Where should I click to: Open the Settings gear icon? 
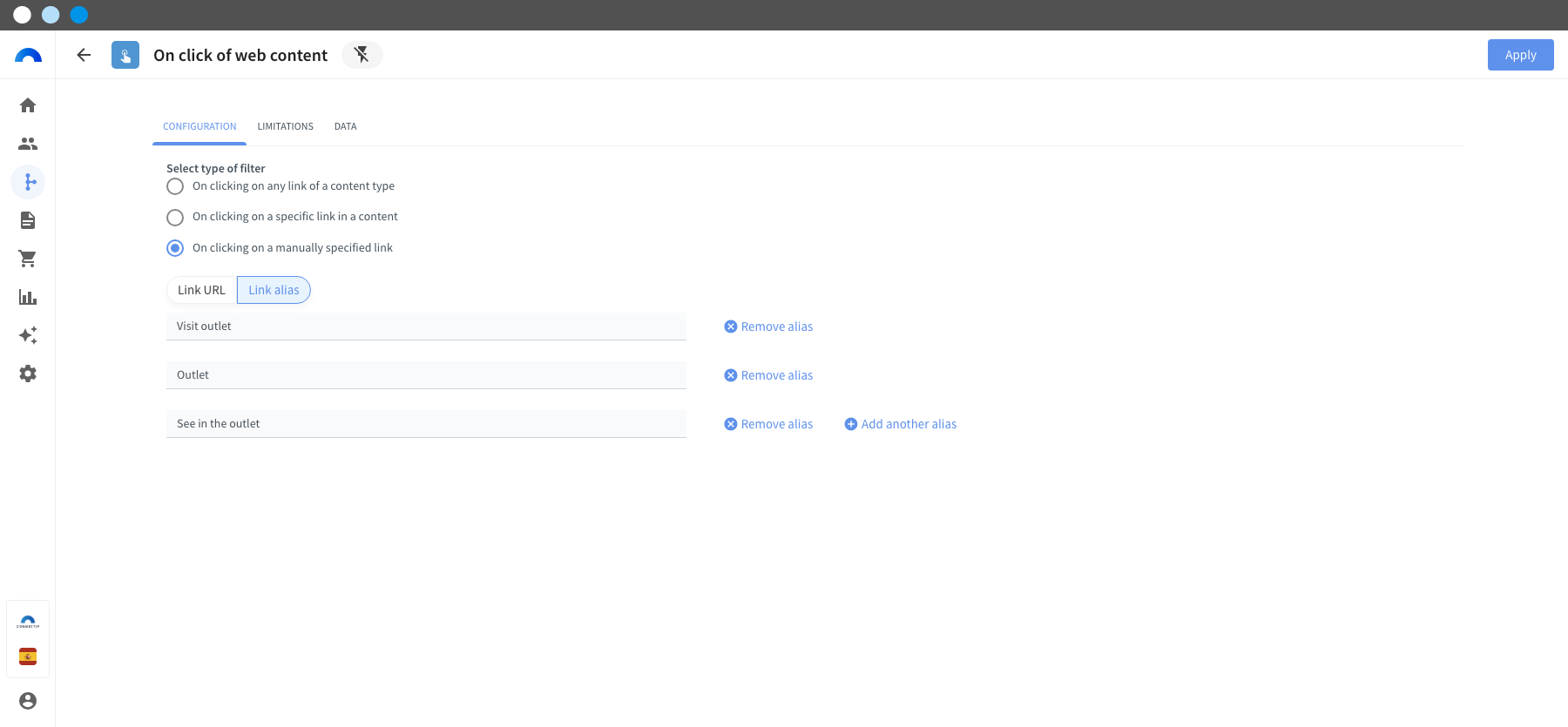(28, 374)
